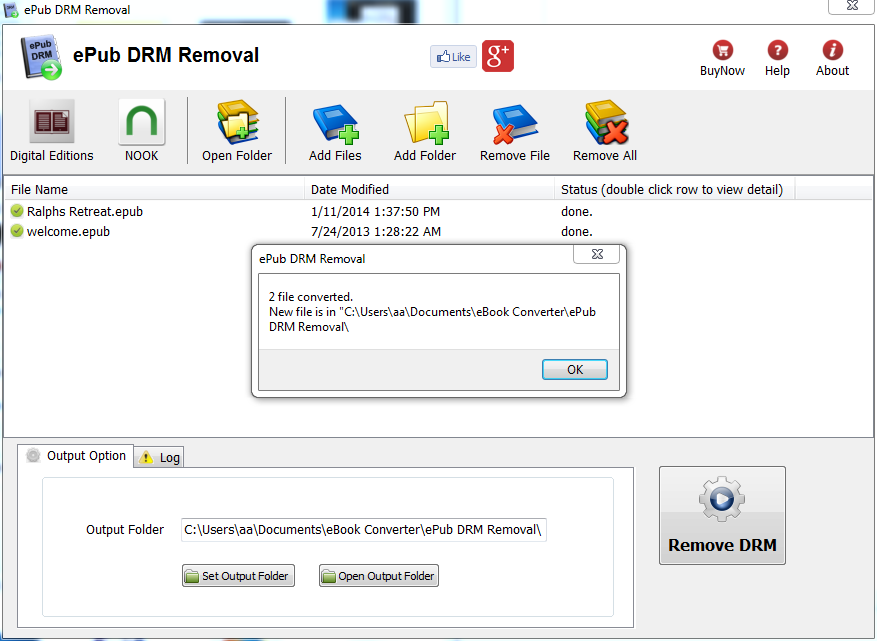Screen dimensions: 877x641
Task: Add Folder with the yellow folder icon
Action: click(425, 122)
